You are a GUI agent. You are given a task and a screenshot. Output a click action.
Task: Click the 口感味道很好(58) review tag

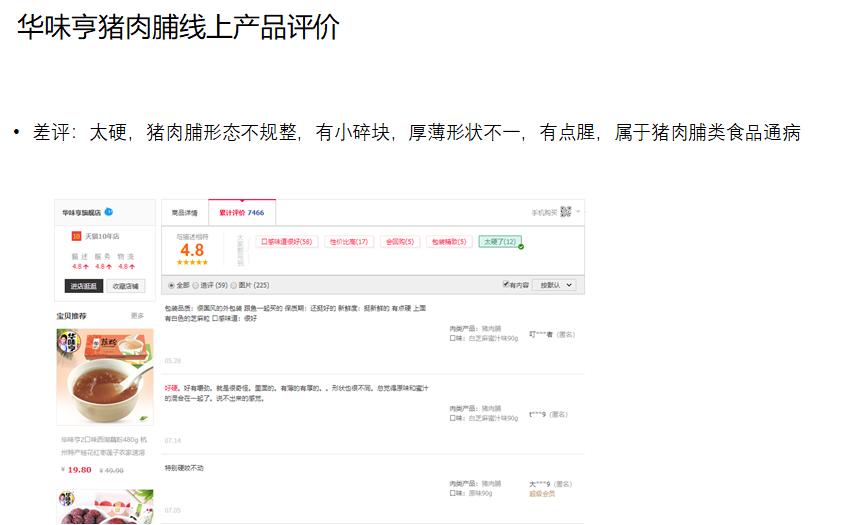pyautogui.click(x=287, y=242)
